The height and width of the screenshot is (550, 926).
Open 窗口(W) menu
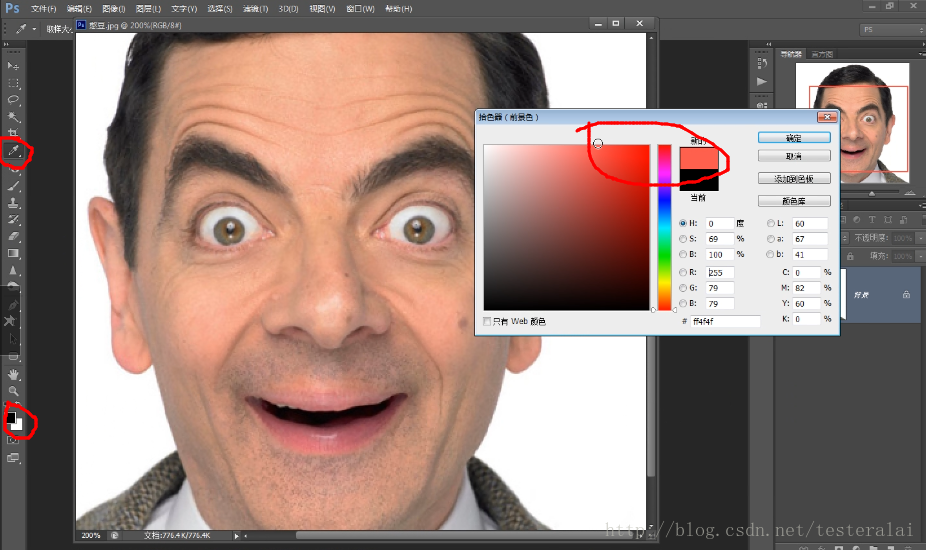coord(360,9)
